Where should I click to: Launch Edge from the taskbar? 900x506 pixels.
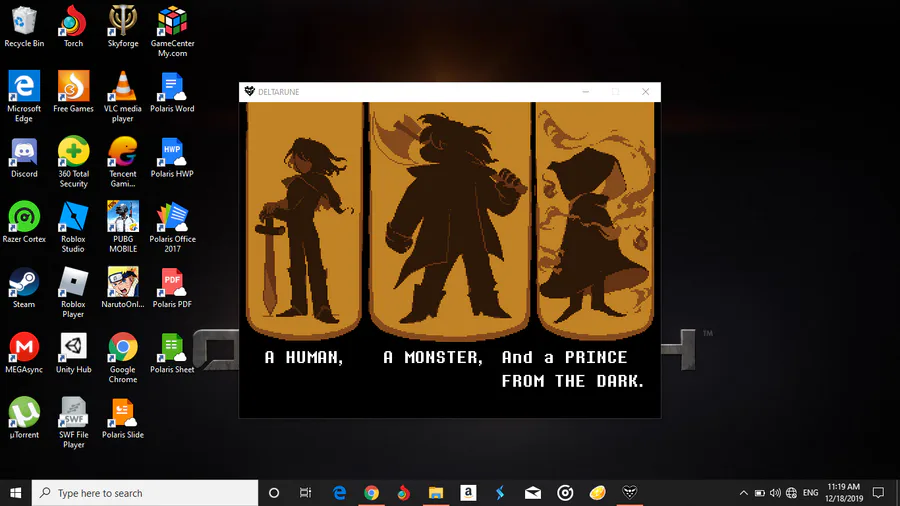tap(339, 493)
